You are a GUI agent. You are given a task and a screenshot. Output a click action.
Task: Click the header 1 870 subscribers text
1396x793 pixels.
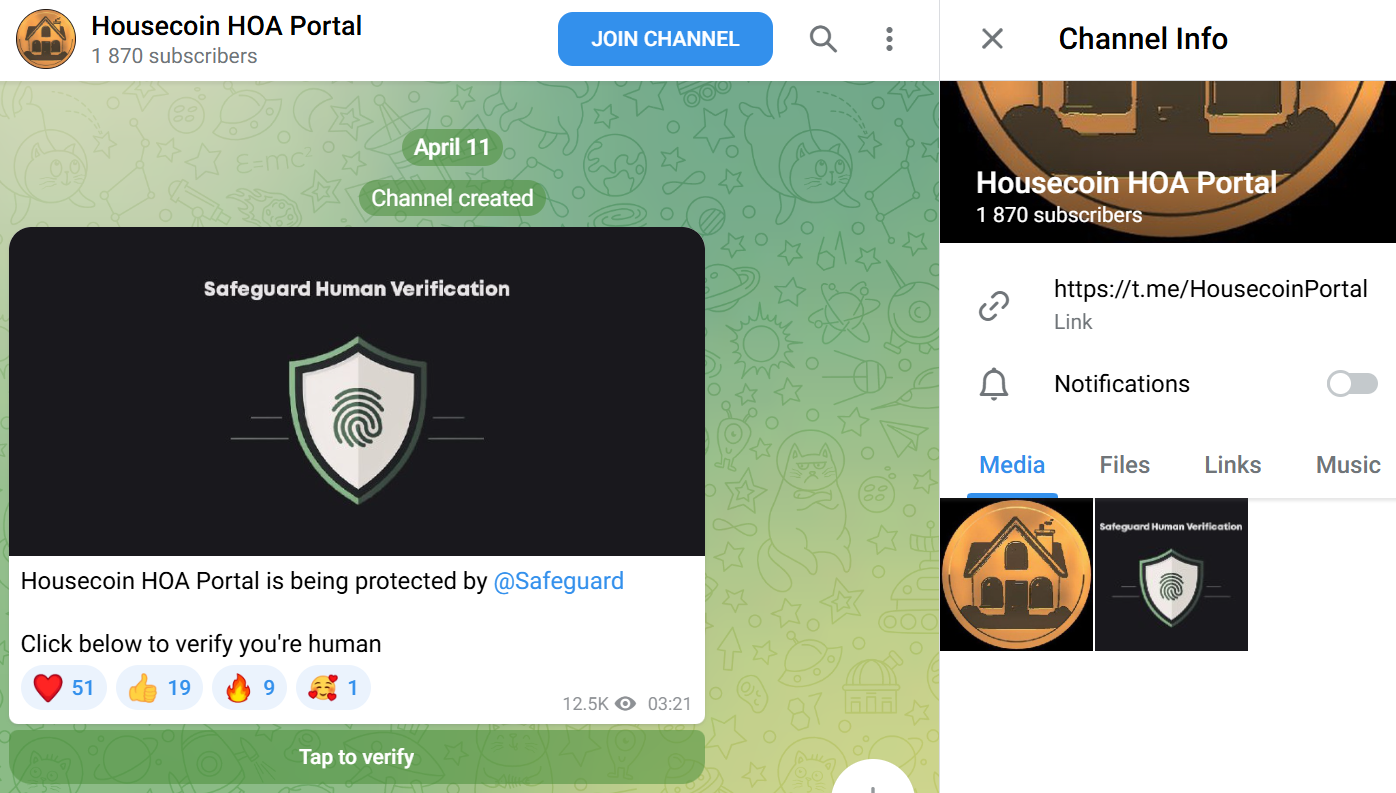[x=174, y=56]
